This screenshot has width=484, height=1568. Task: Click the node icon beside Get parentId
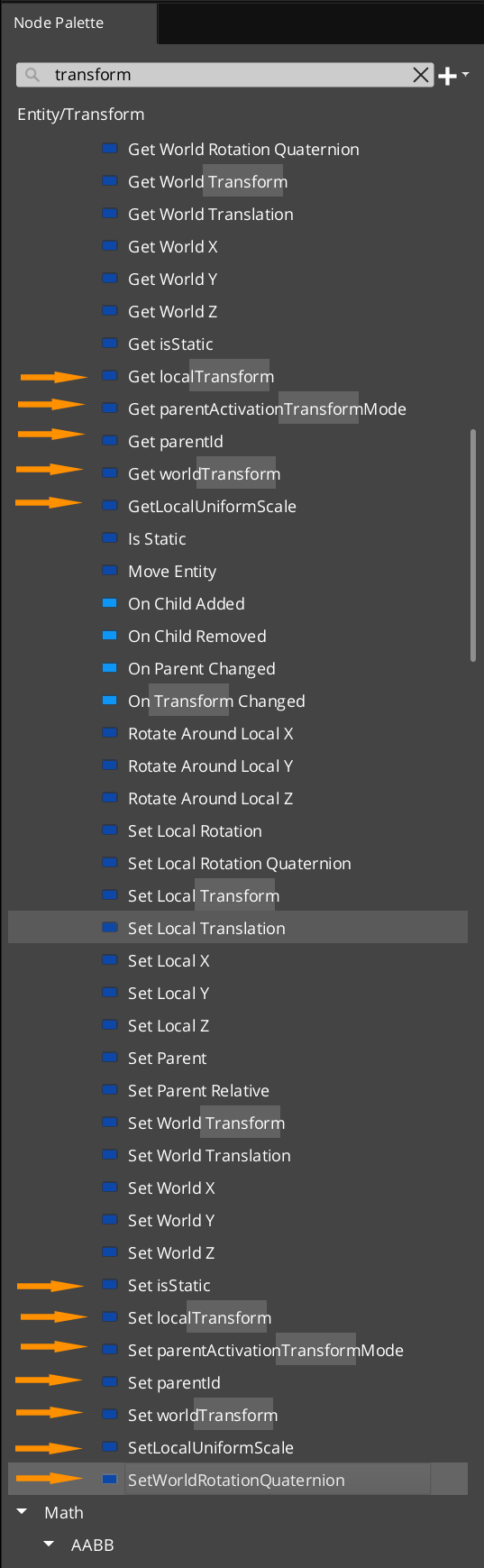click(110, 441)
